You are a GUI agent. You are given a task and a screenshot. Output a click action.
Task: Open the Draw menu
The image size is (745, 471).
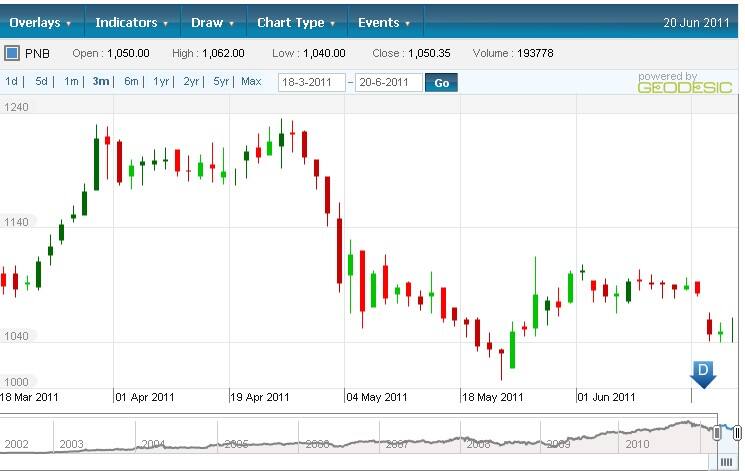click(212, 22)
